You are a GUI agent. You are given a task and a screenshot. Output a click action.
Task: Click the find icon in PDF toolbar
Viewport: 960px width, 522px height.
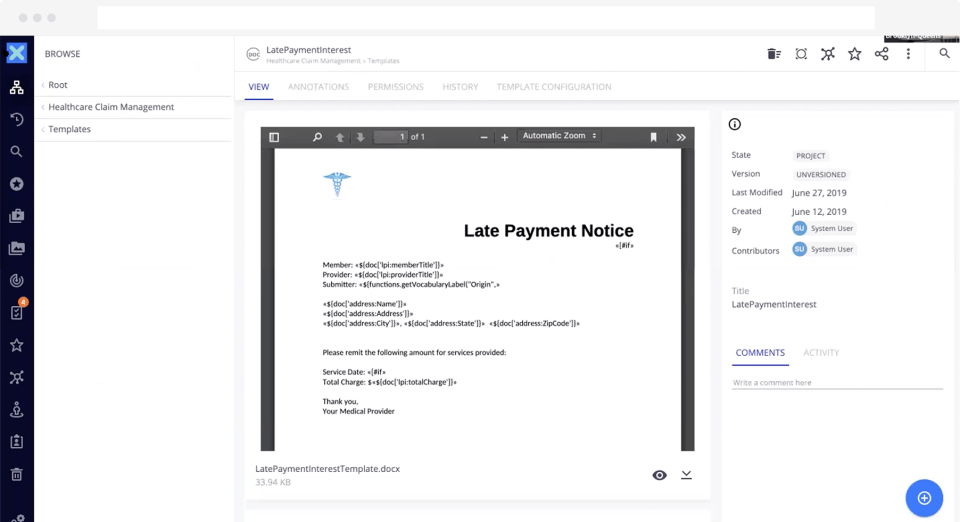317,137
